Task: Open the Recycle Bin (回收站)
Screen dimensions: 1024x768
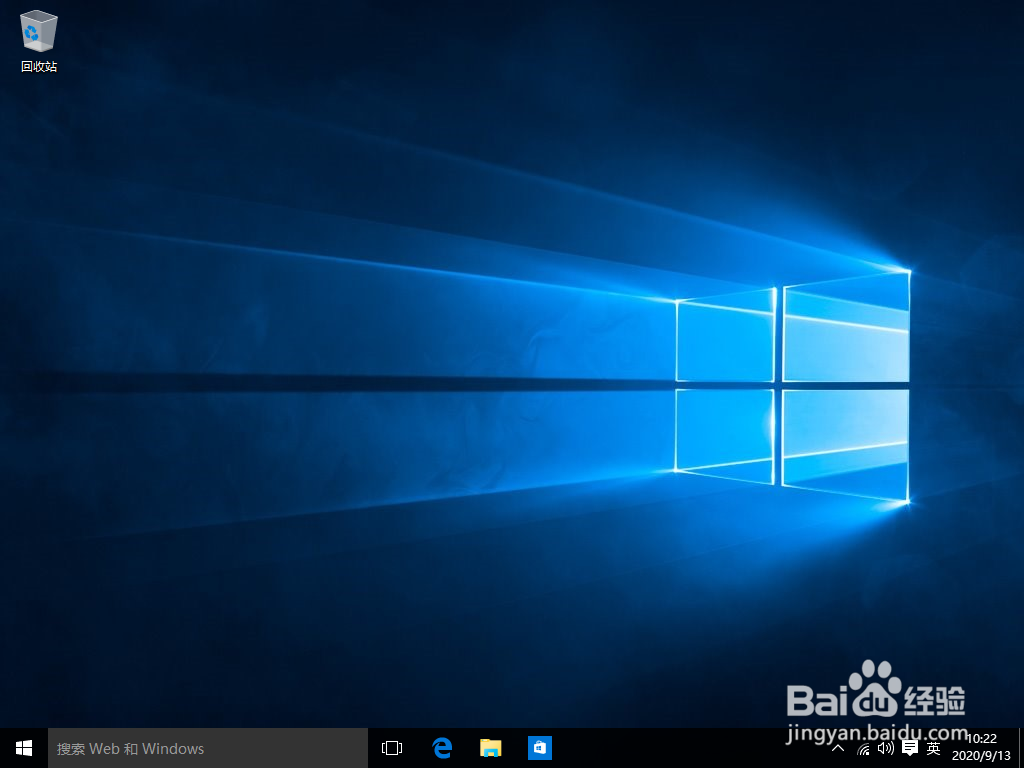Action: [x=37, y=30]
